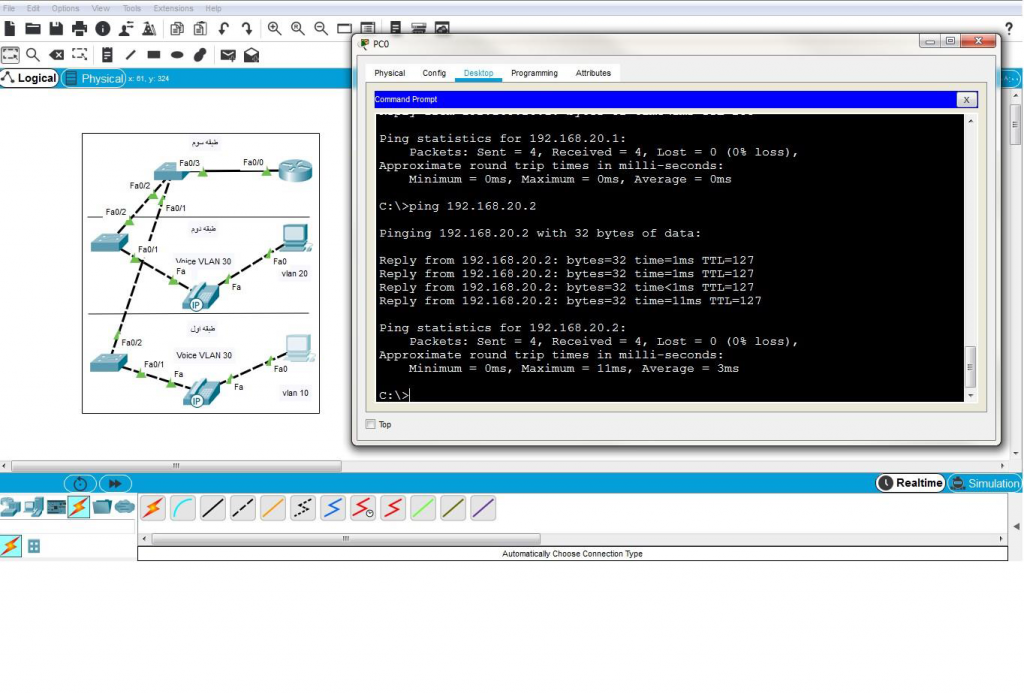The image size is (1024, 694).
Task: Choose Network Devices category
Action: coord(10,507)
